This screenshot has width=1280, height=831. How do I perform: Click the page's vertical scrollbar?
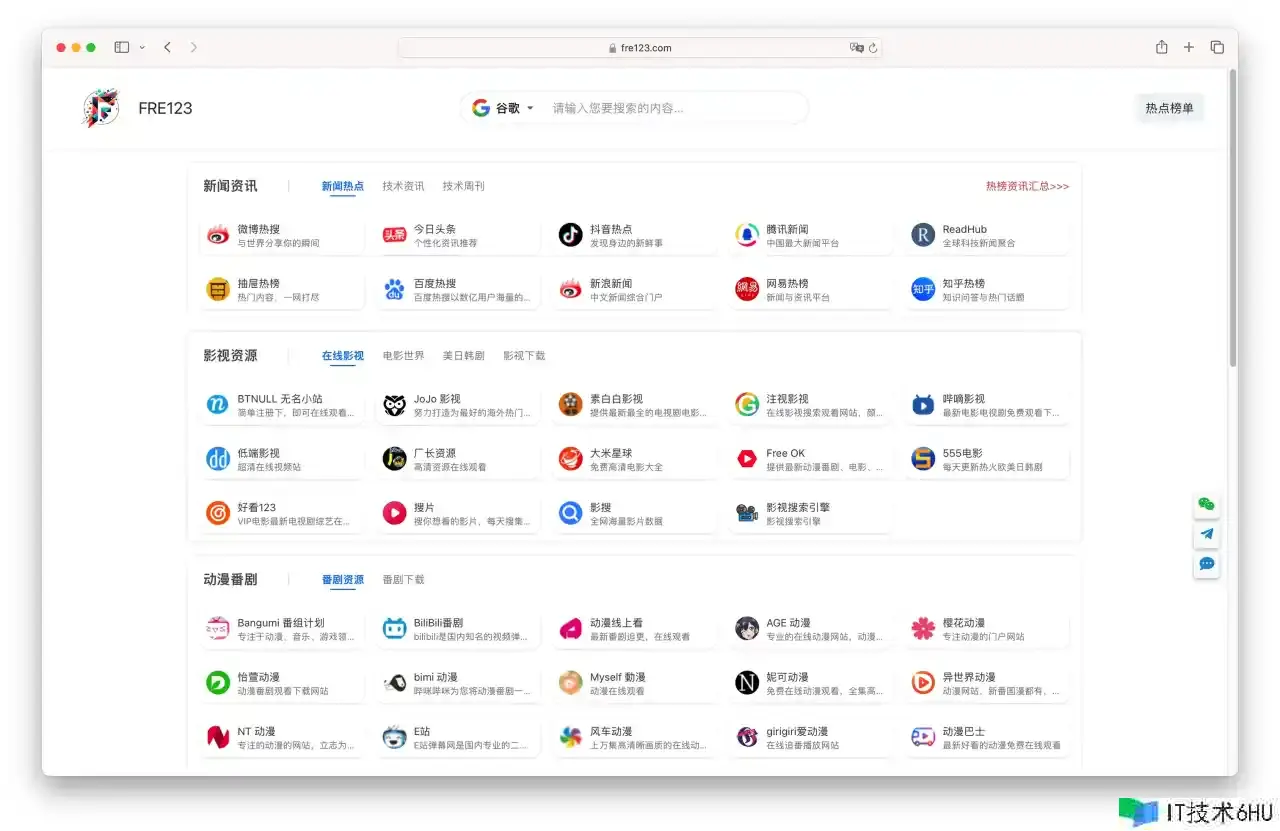(x=1232, y=220)
